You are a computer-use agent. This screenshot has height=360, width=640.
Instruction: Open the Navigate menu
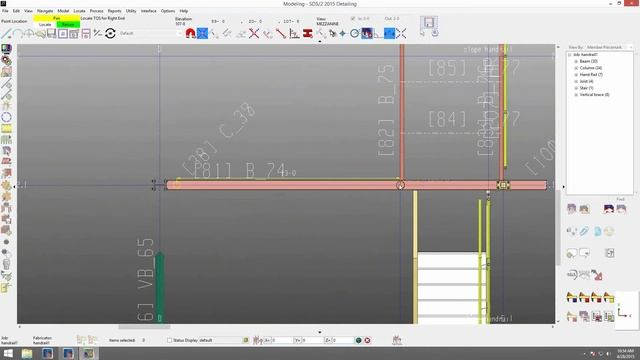click(x=45, y=11)
